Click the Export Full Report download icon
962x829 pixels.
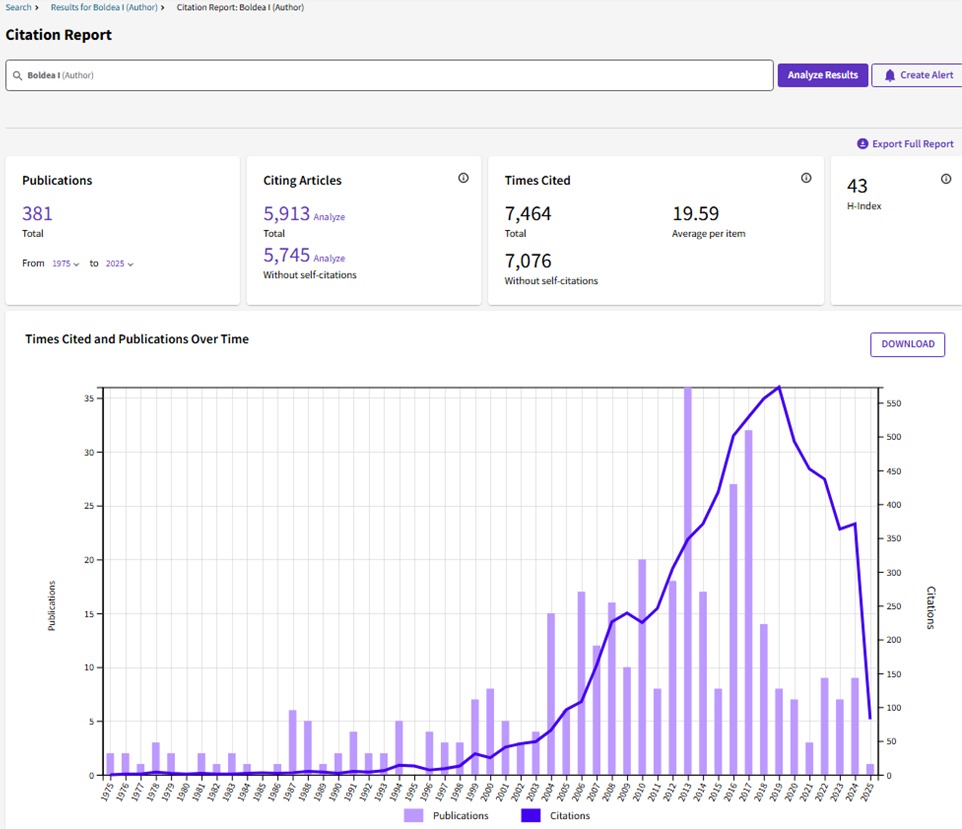tap(862, 144)
